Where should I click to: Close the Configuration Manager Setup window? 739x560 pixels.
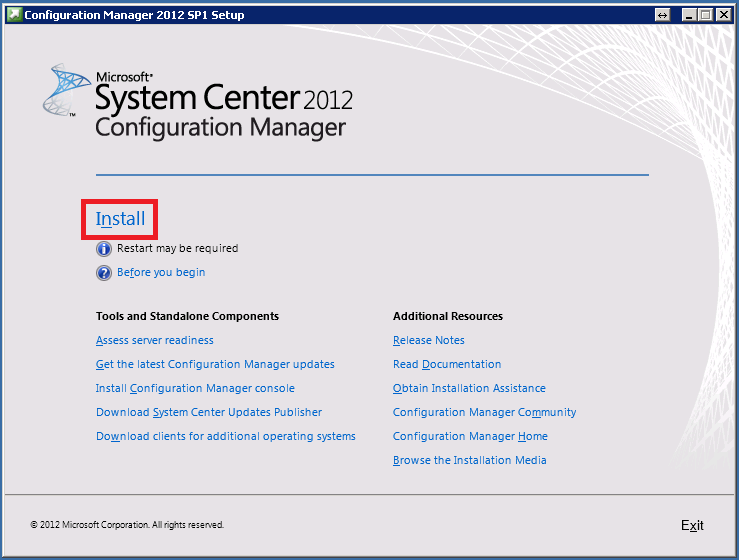click(723, 15)
